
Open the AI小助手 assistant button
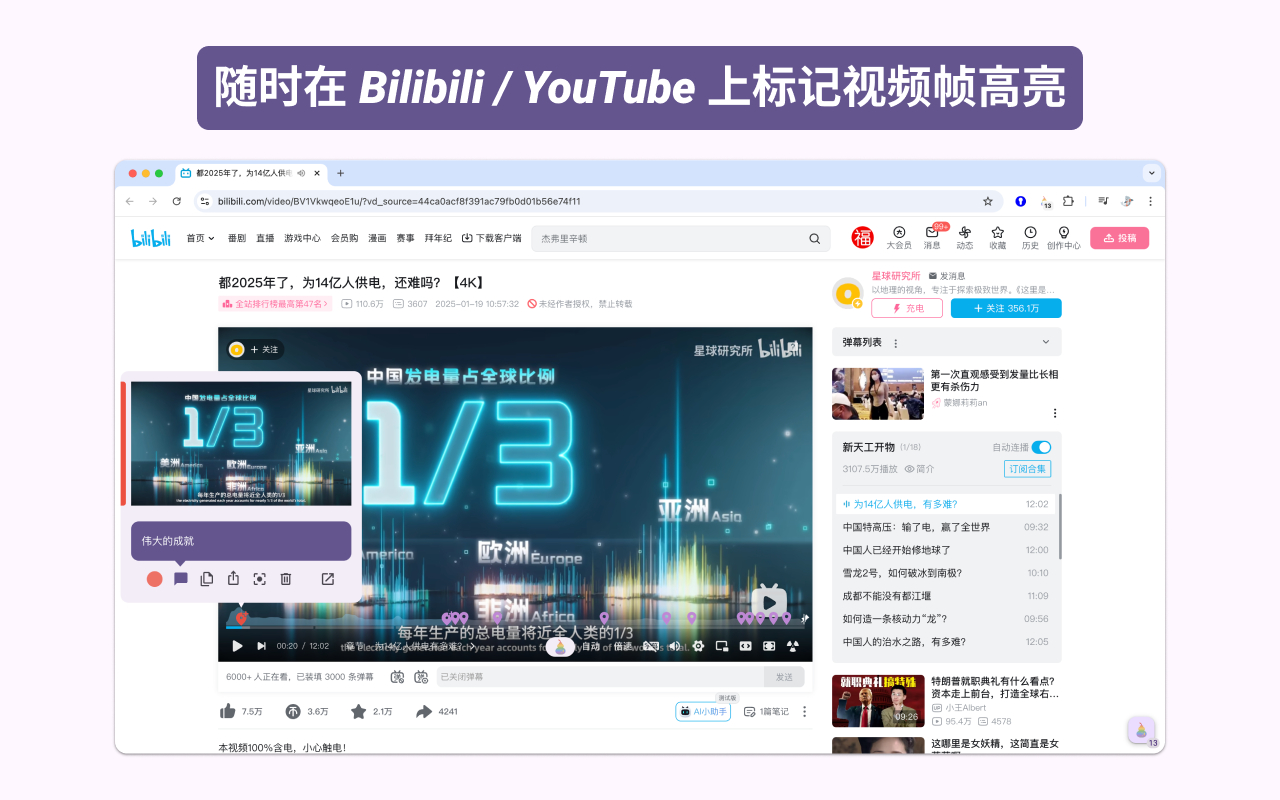point(703,711)
